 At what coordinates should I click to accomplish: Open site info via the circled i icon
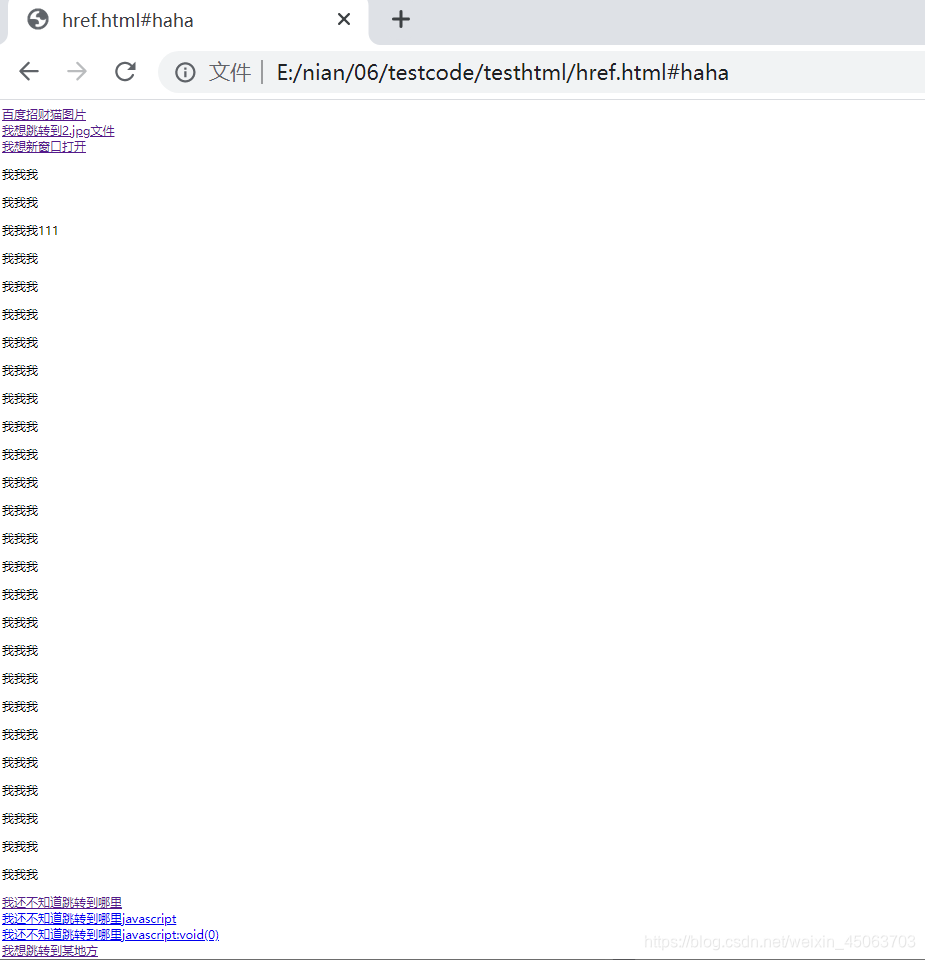(x=185, y=72)
